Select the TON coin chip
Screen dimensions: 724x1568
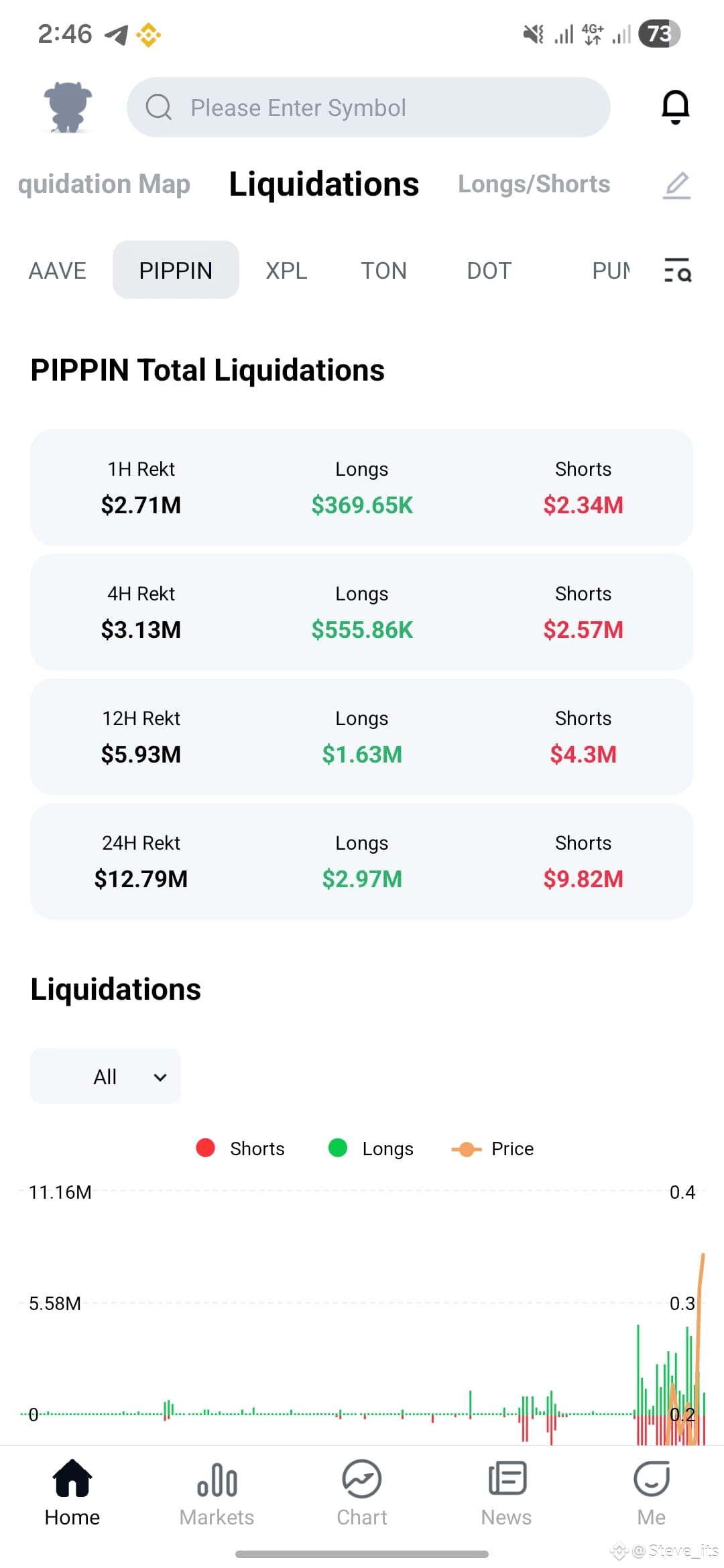tap(383, 271)
